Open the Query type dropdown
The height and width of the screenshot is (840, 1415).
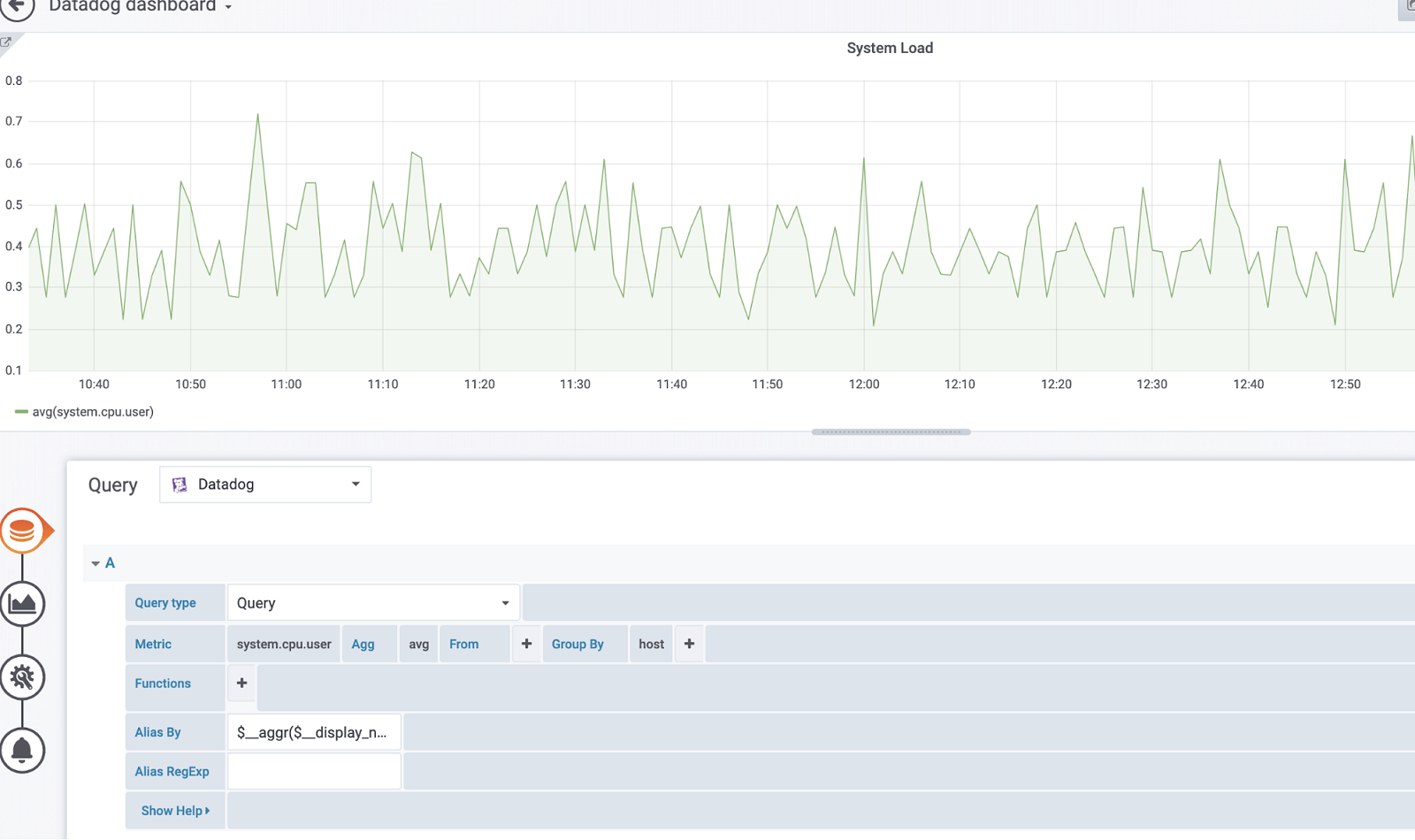coord(504,602)
